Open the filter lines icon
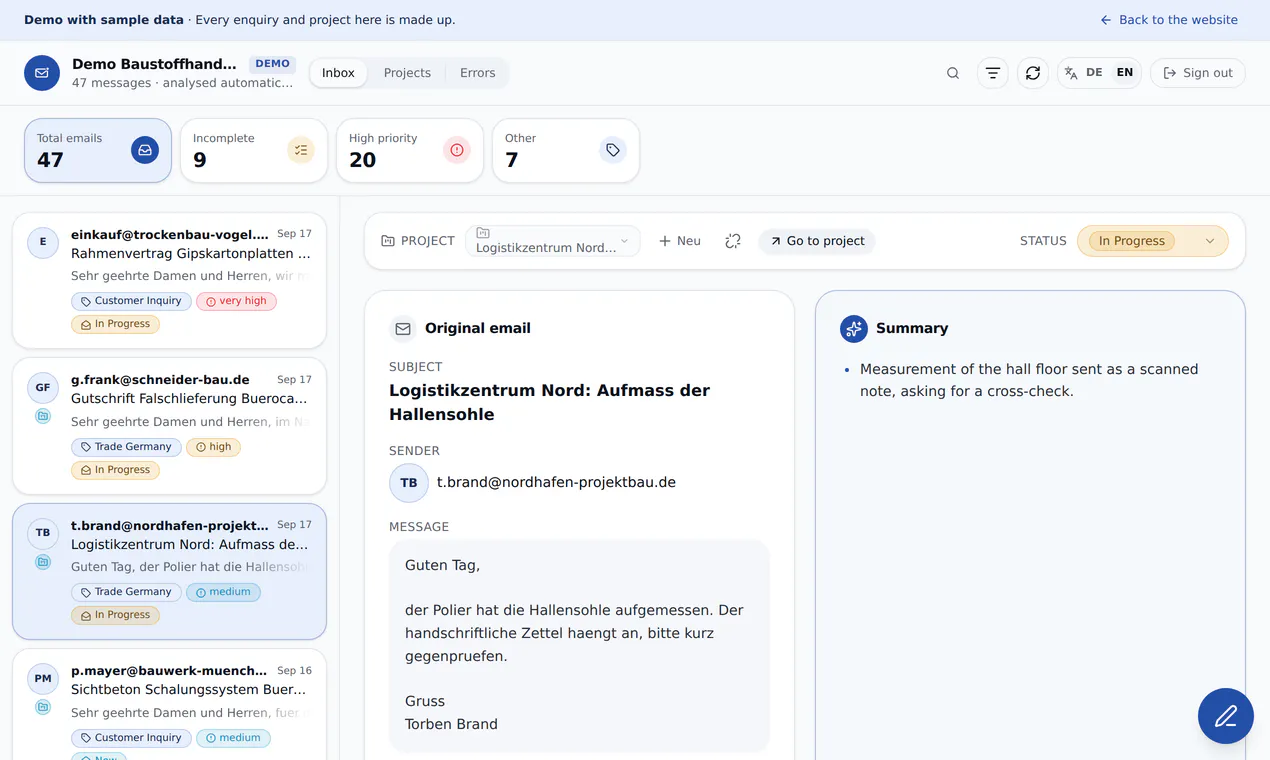This screenshot has height=760, width=1270. click(x=992, y=73)
